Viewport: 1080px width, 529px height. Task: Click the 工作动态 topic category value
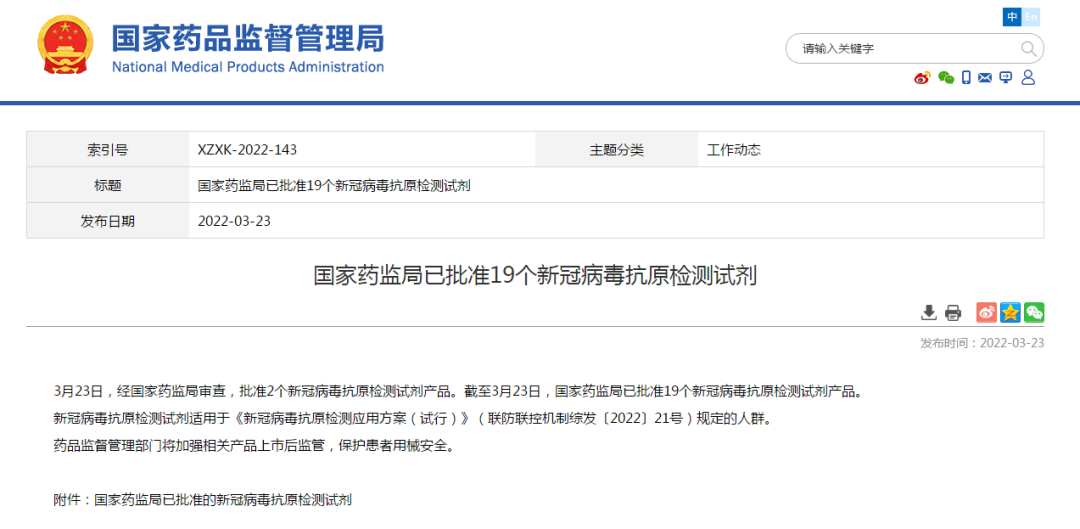733,150
